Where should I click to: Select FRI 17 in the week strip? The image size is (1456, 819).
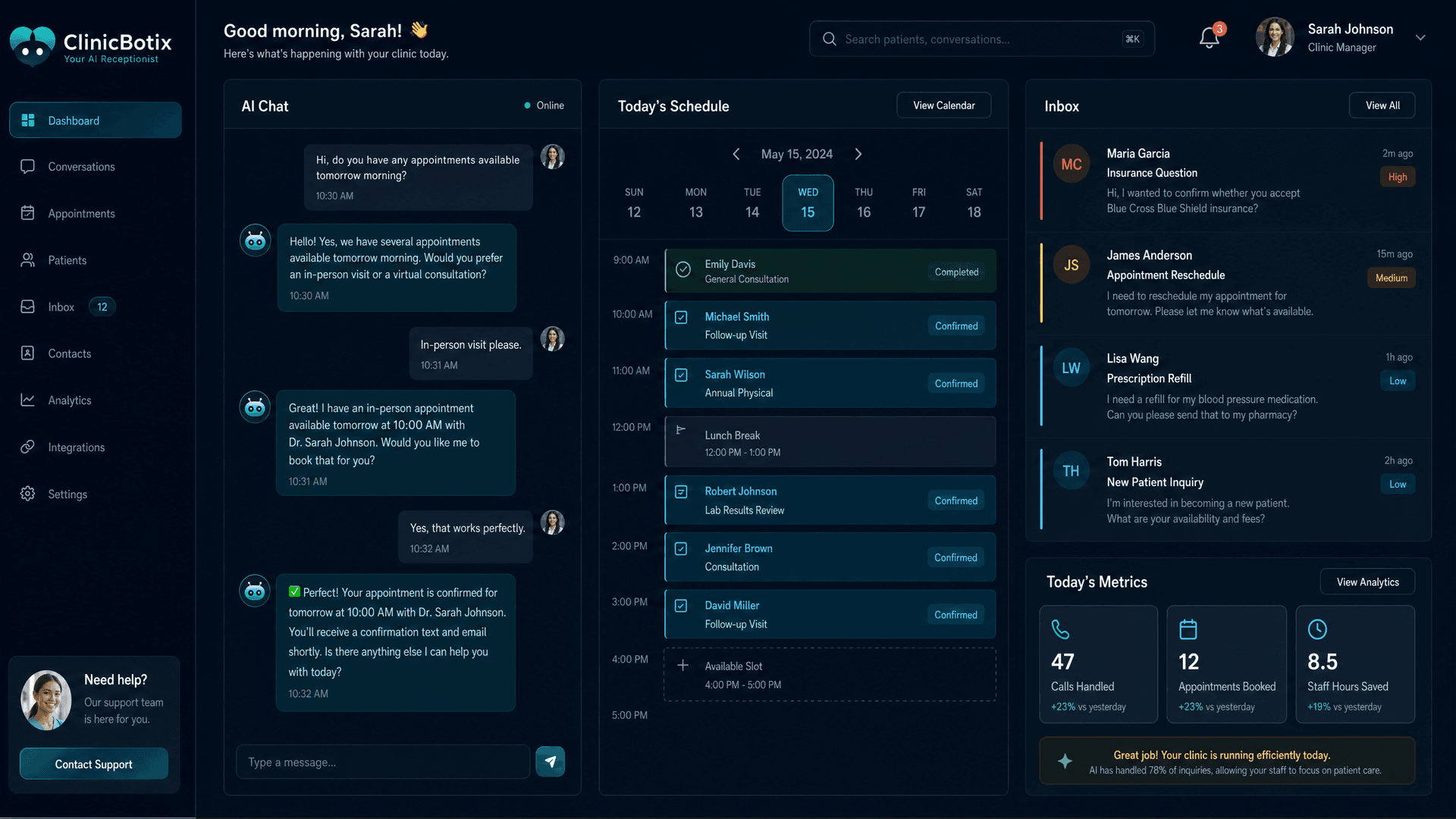tap(918, 203)
